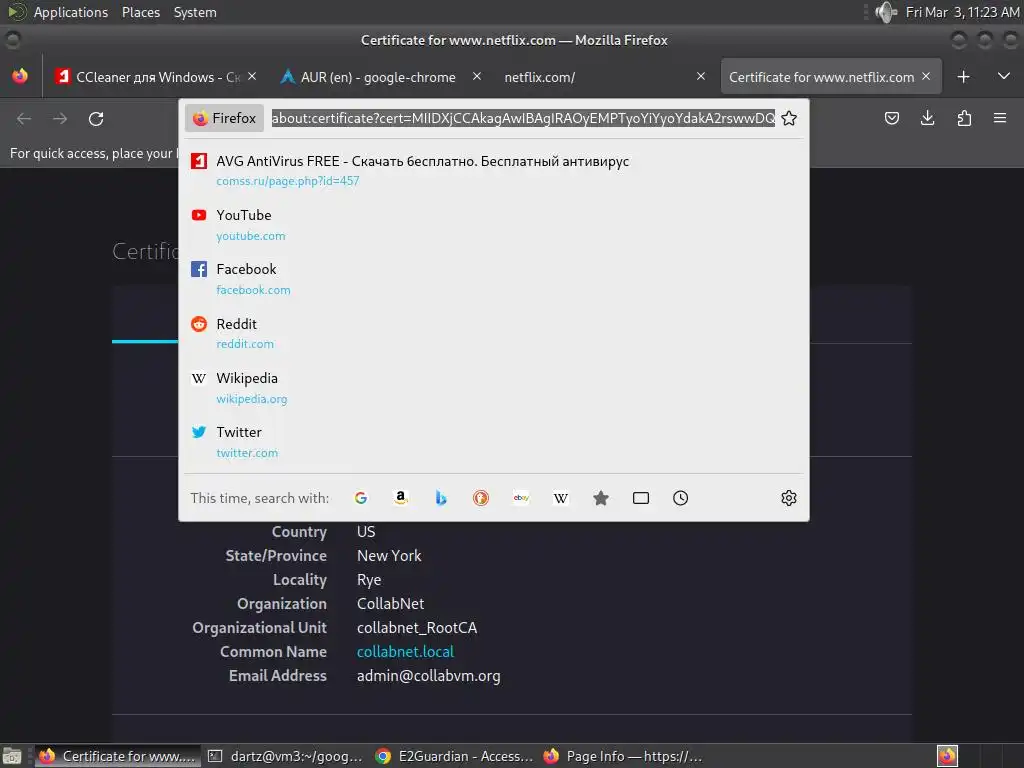List all tabs dropdown
The width and height of the screenshot is (1024, 768).
[x=1004, y=76]
